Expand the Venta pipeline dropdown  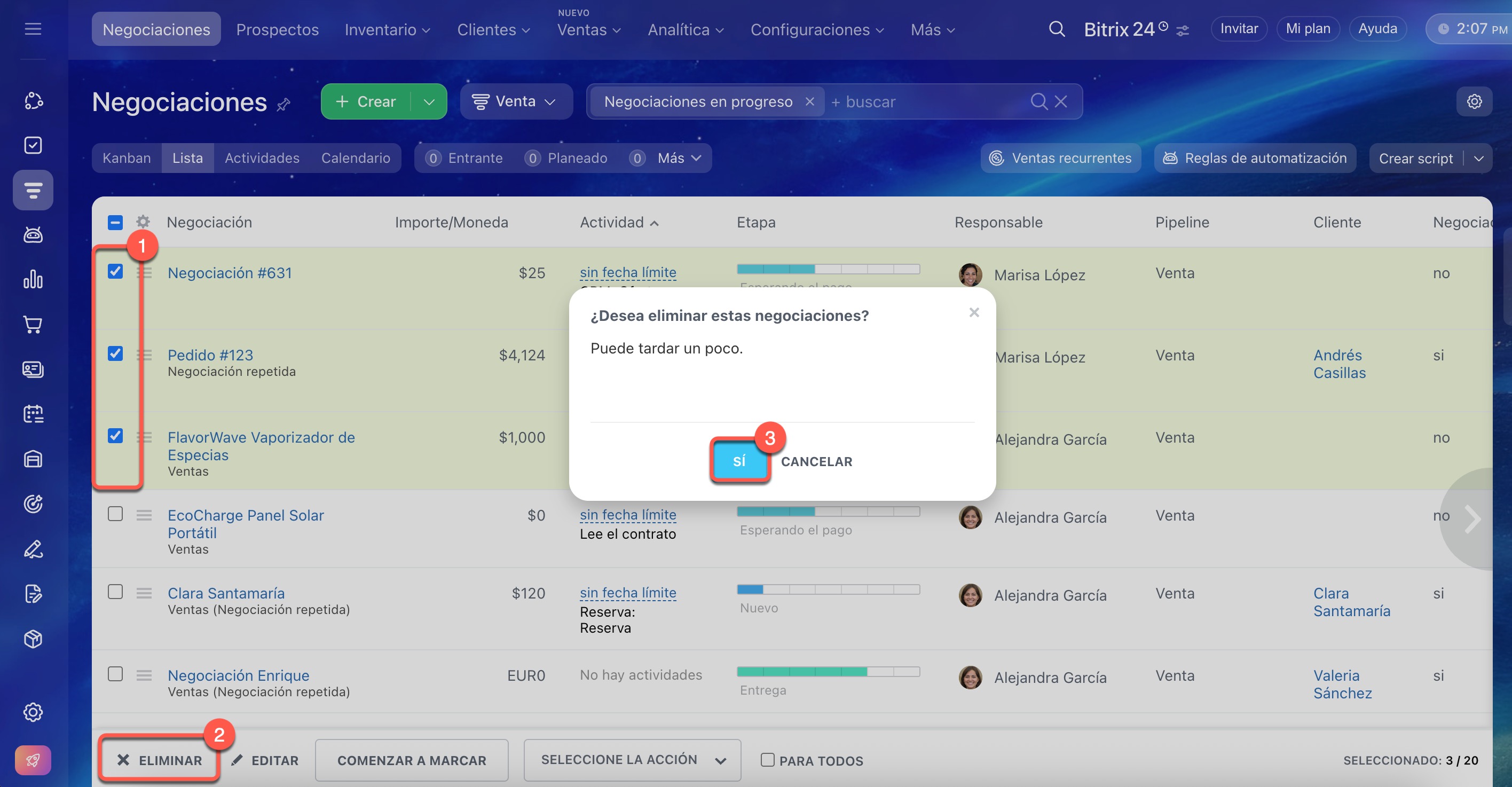(x=515, y=101)
